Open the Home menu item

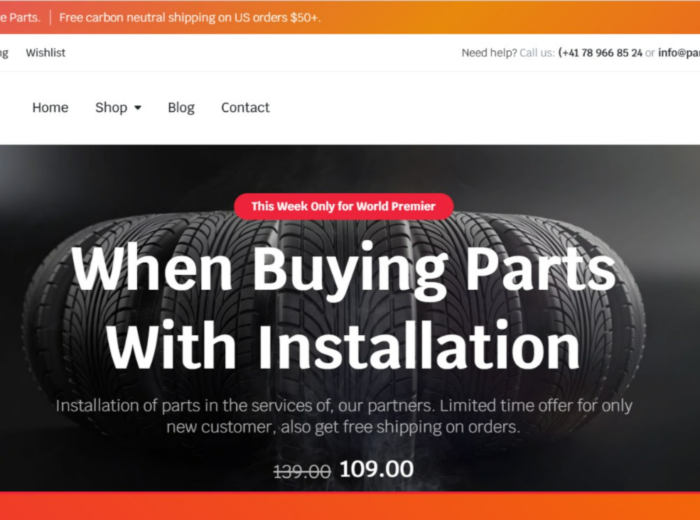click(x=50, y=108)
